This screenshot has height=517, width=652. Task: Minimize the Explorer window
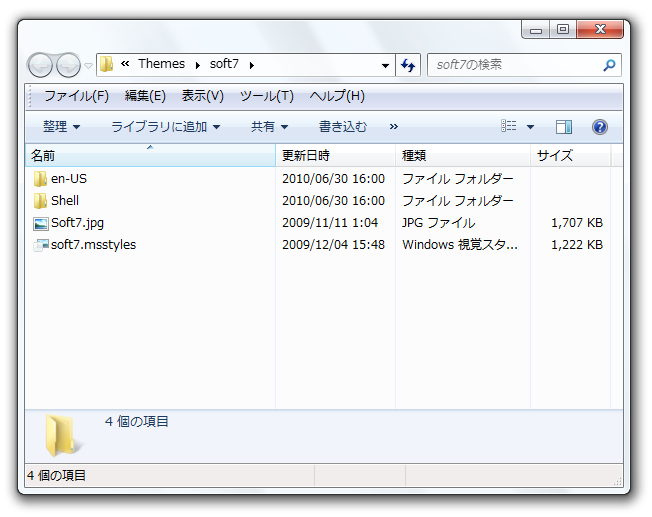point(536,30)
